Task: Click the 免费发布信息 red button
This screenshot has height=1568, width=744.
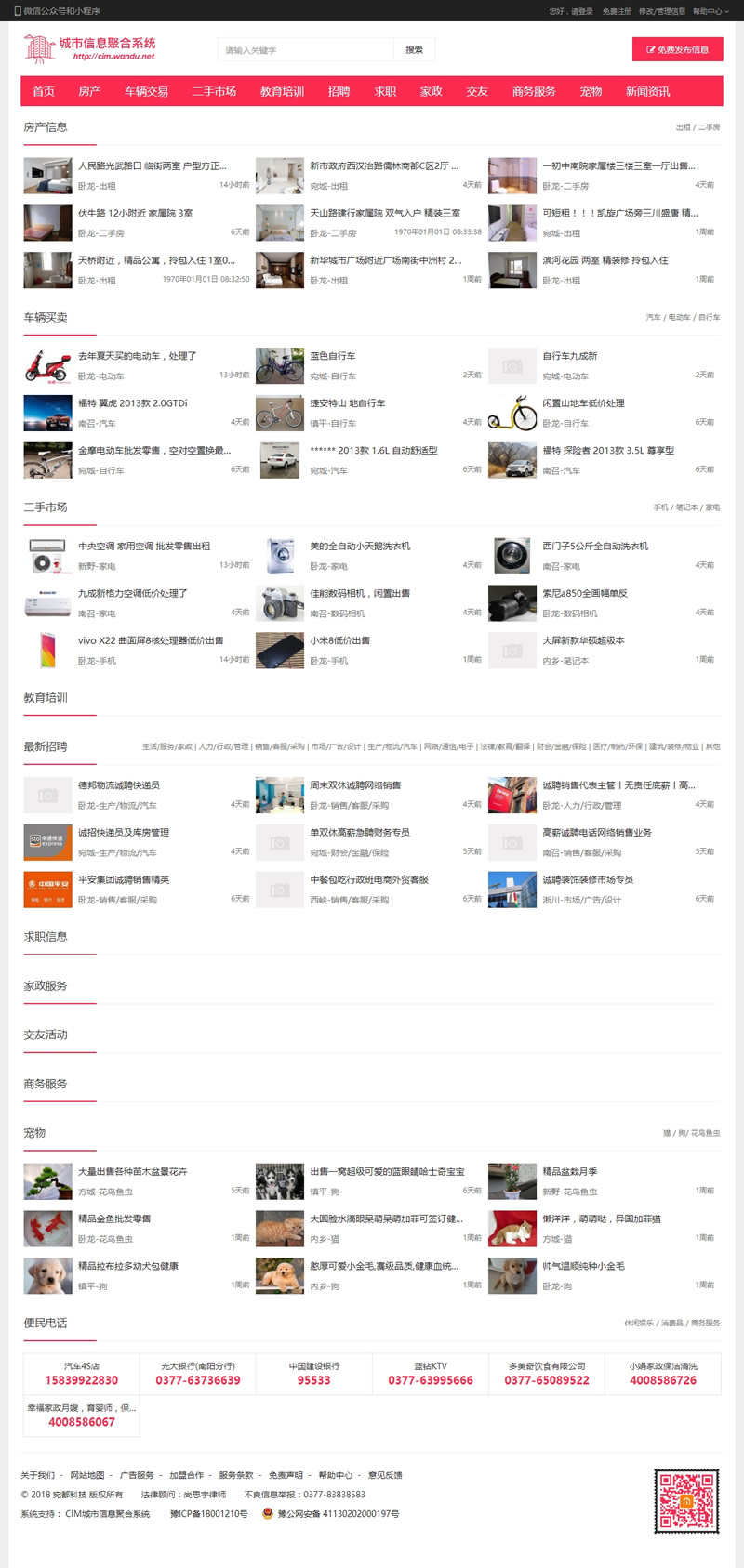Action: [x=677, y=50]
